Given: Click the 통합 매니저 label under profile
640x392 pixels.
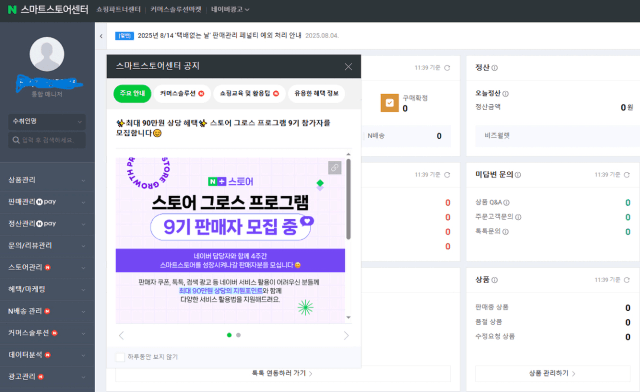Looking at the screenshot, I should point(47,94).
